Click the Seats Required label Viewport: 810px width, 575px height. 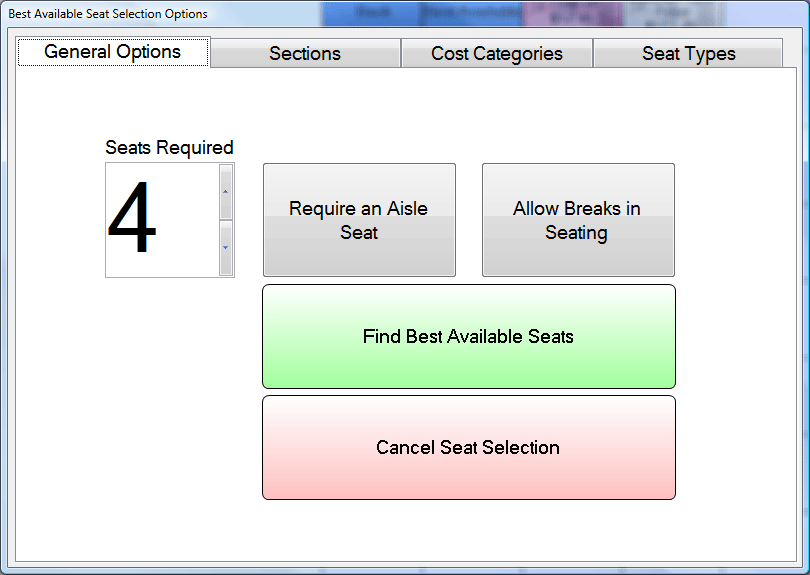169,147
